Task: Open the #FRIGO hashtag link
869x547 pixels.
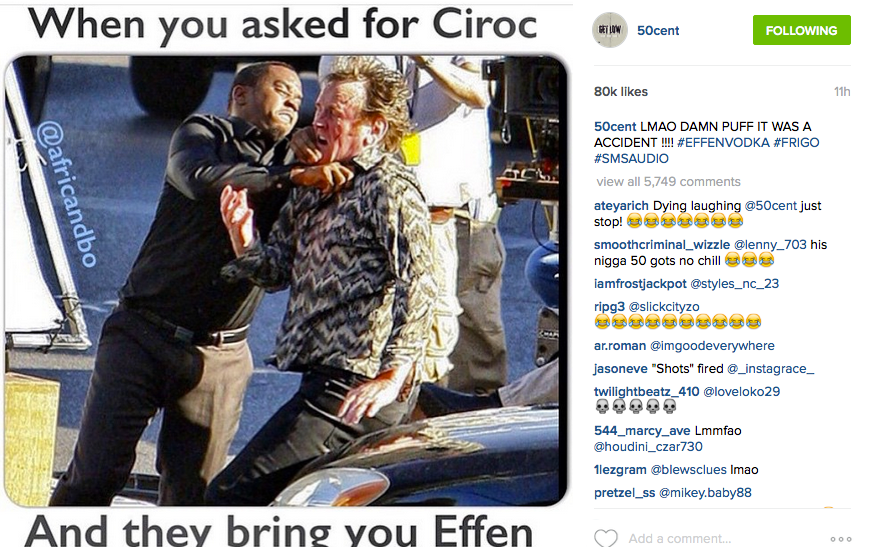Action: pyautogui.click(x=796, y=142)
